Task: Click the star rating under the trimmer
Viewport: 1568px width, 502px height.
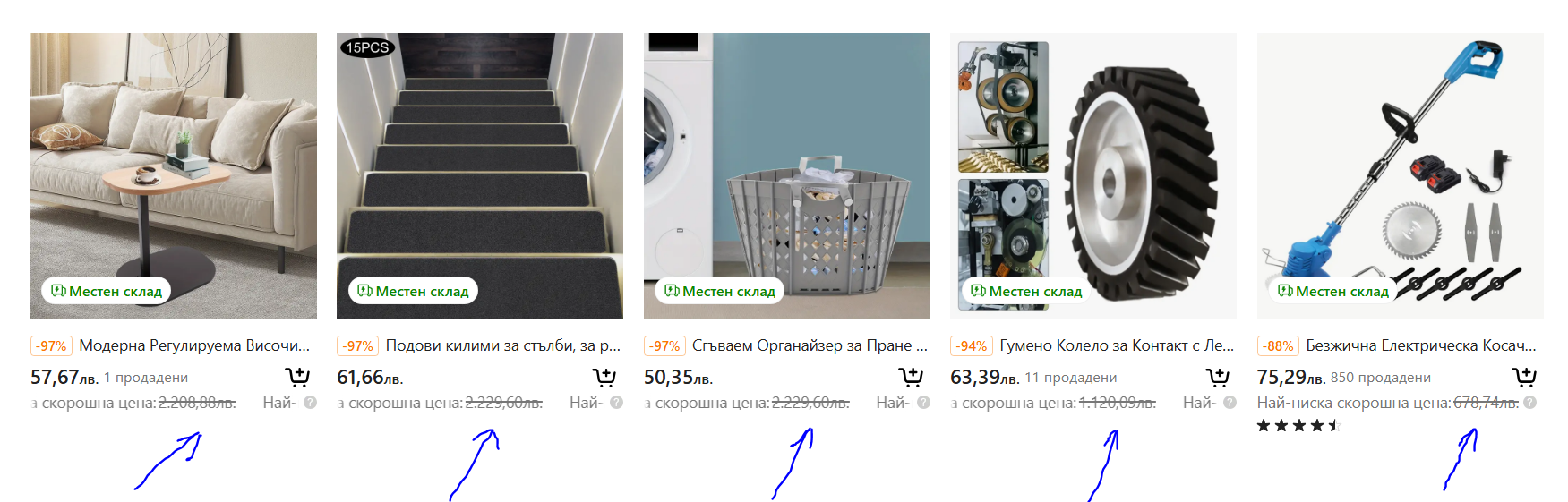Action: (x=1298, y=426)
